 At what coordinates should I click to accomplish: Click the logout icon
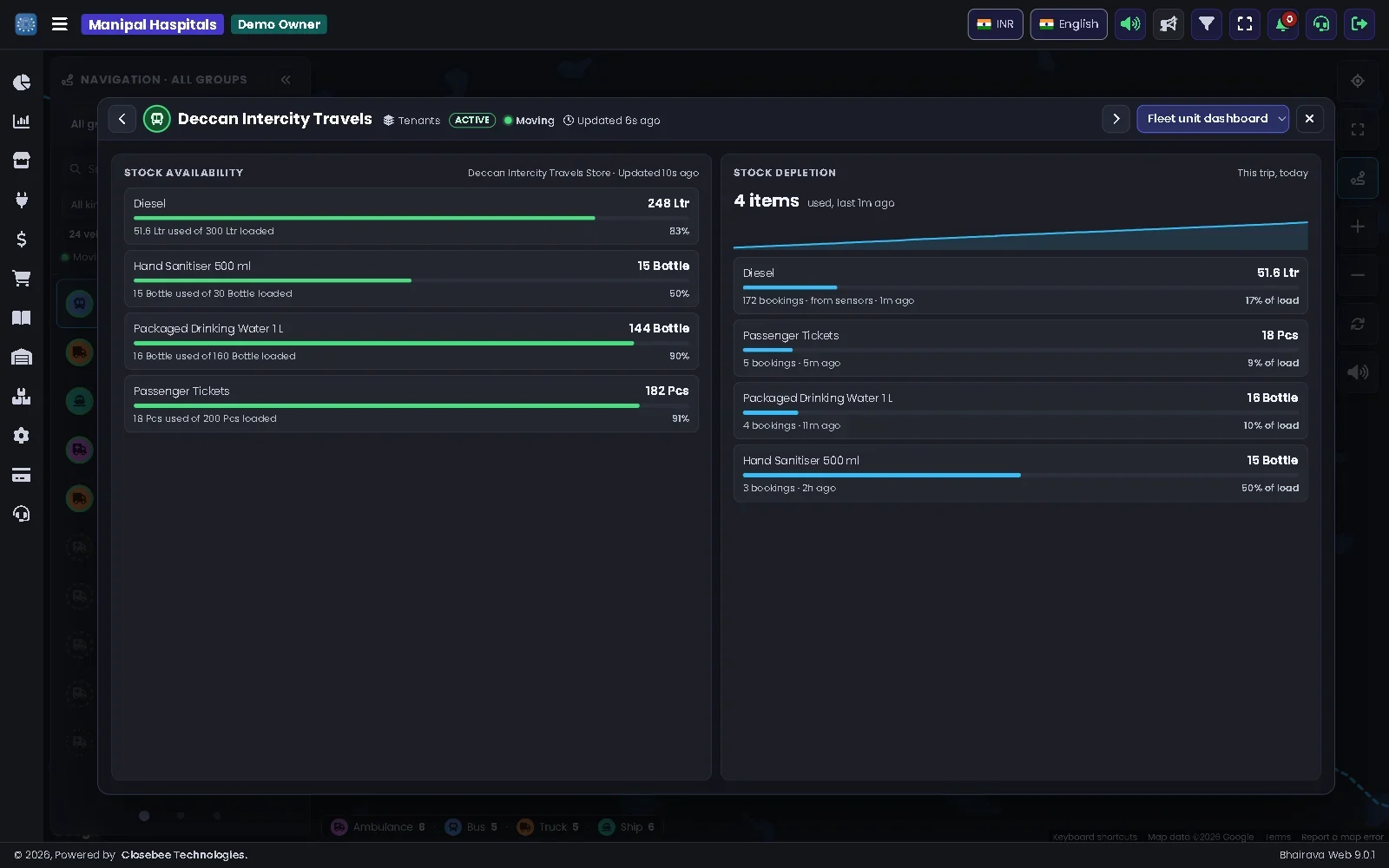click(1359, 24)
